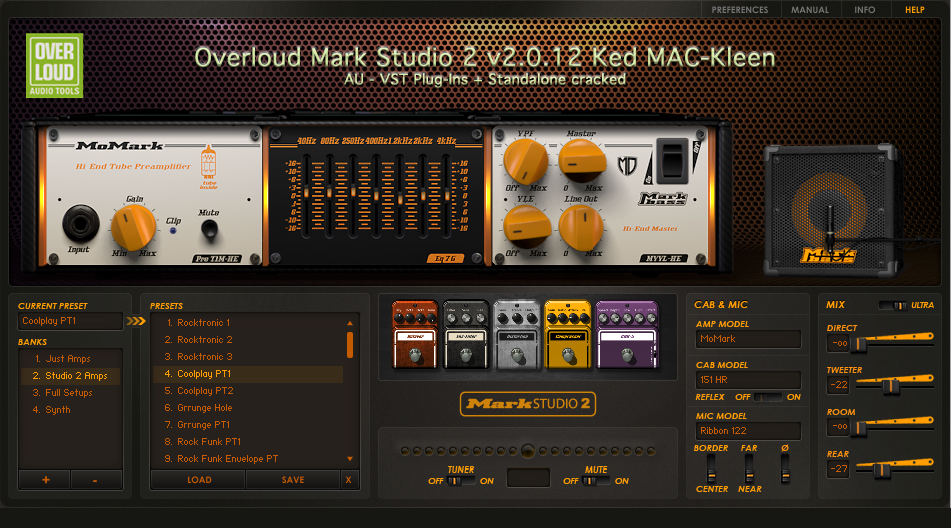Select the Studio 2 Amps bank

(x=70, y=376)
